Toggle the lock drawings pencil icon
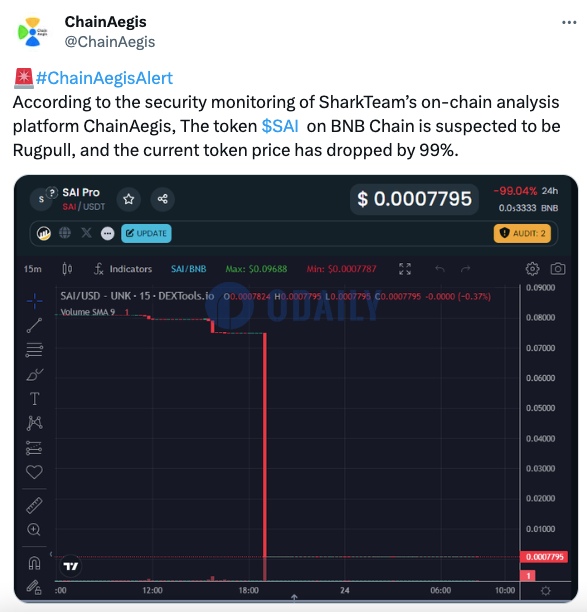The image size is (587, 612). tap(34, 587)
